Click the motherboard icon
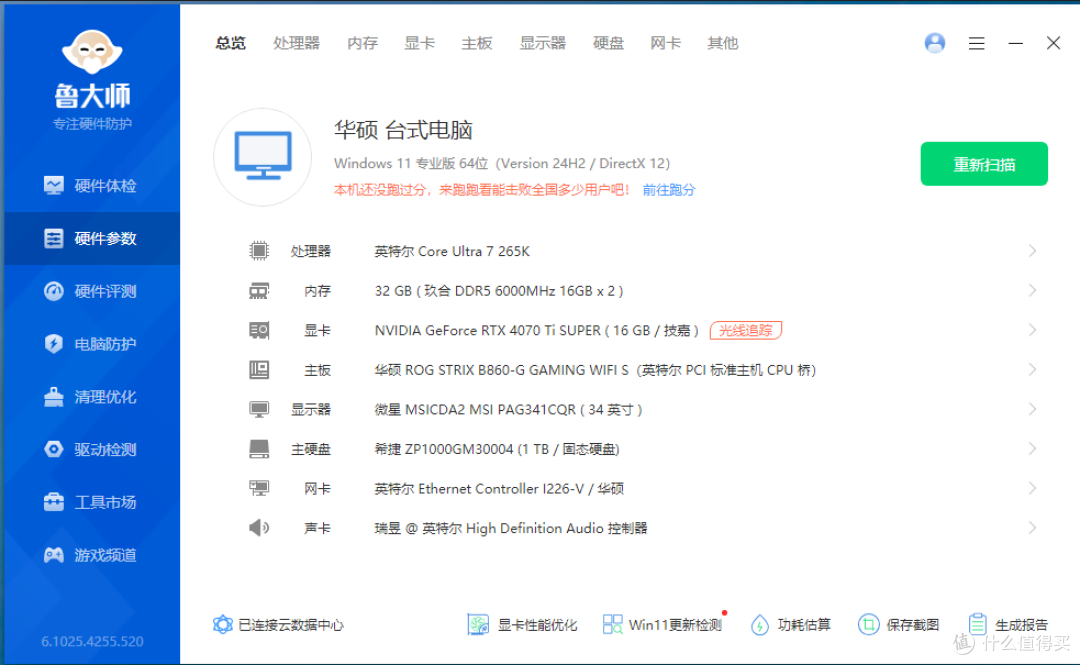Viewport: 1080px width, 665px height. pos(259,369)
